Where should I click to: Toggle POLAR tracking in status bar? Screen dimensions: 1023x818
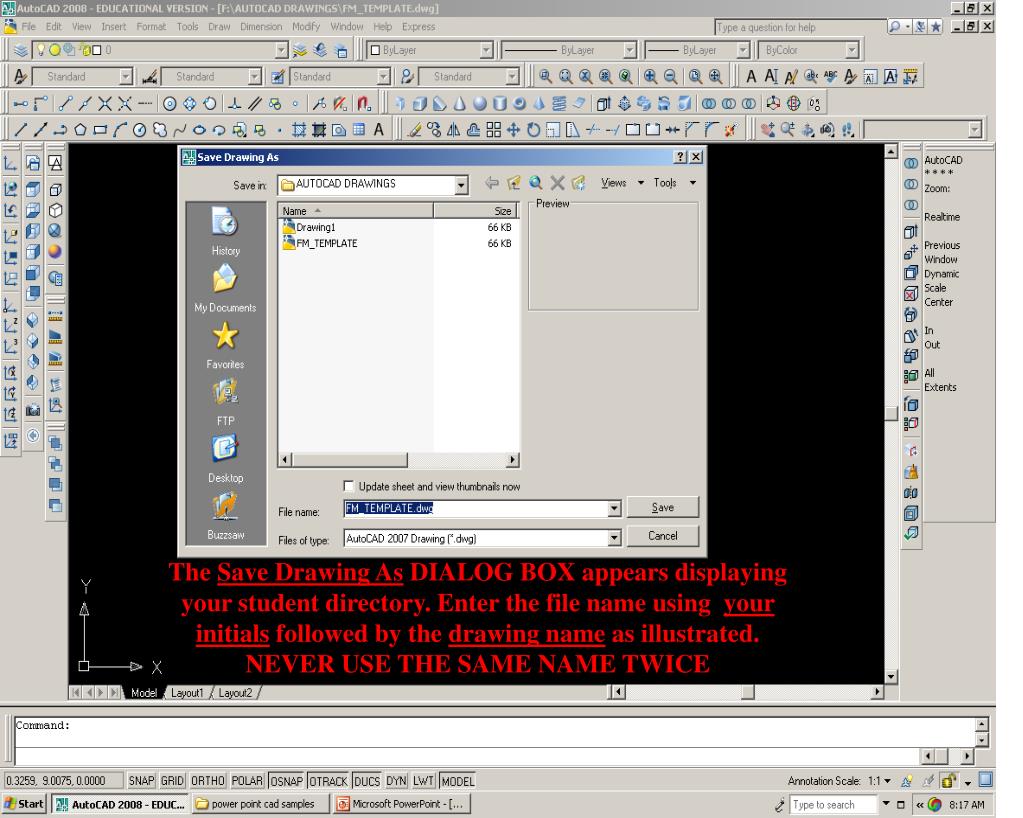tap(247, 781)
